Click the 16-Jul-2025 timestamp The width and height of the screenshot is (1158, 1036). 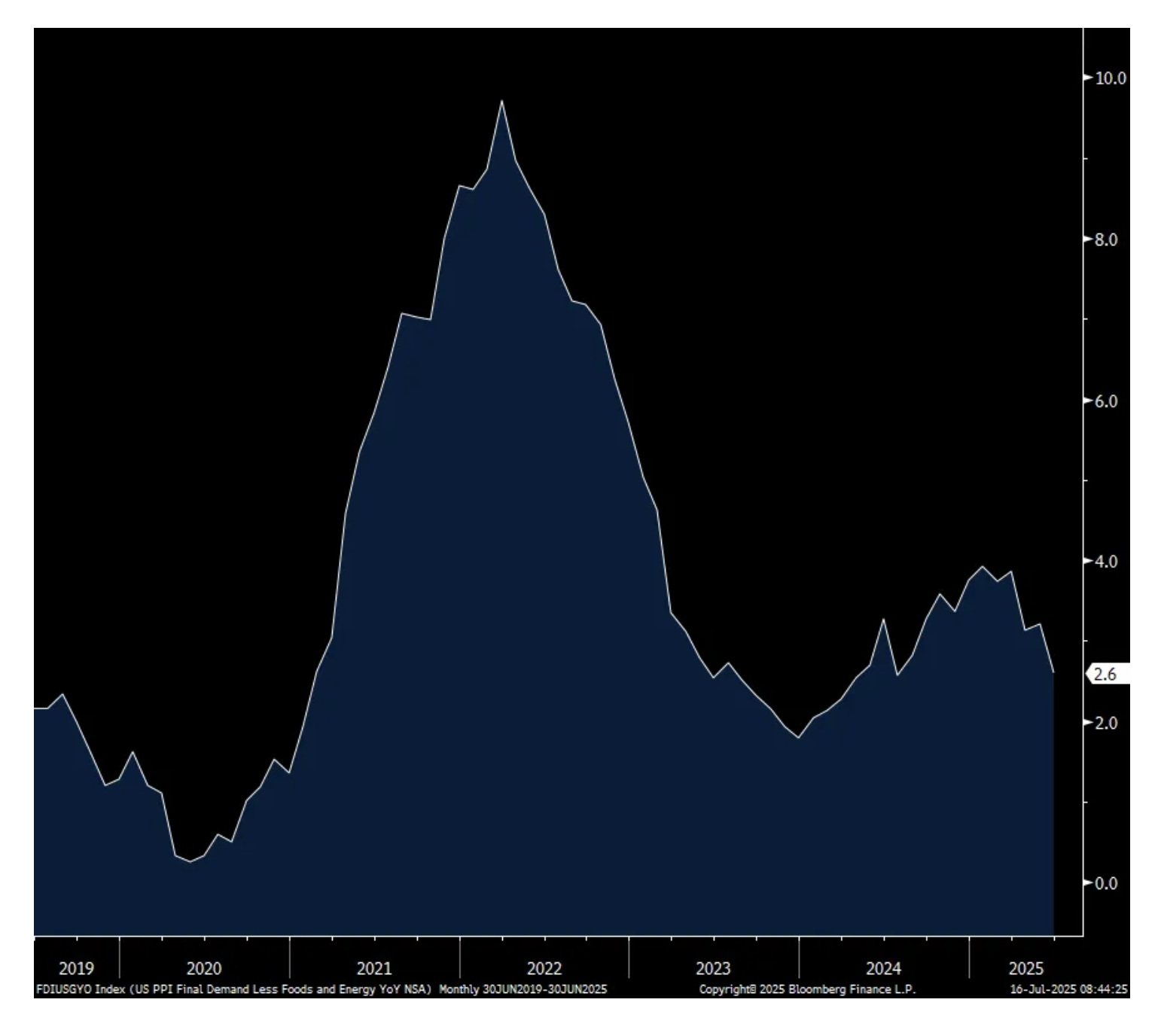(x=1068, y=989)
